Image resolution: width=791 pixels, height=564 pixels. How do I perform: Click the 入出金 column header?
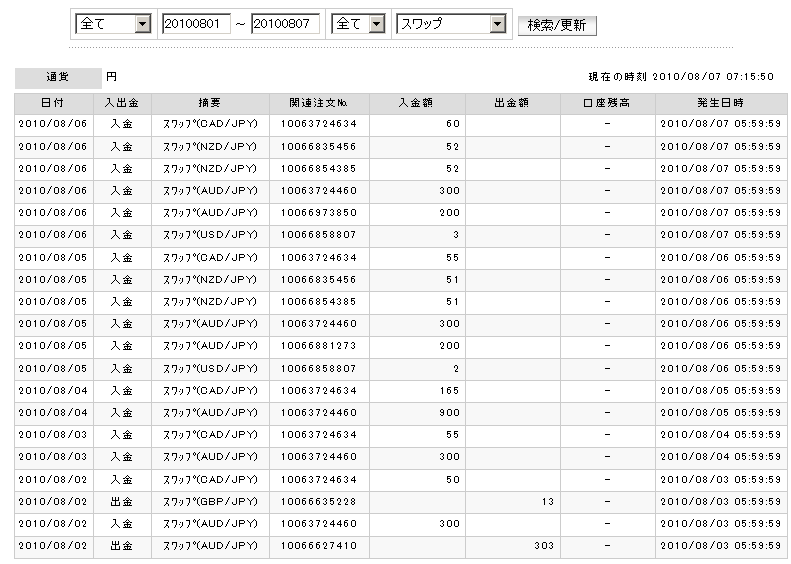pyautogui.click(x=122, y=103)
